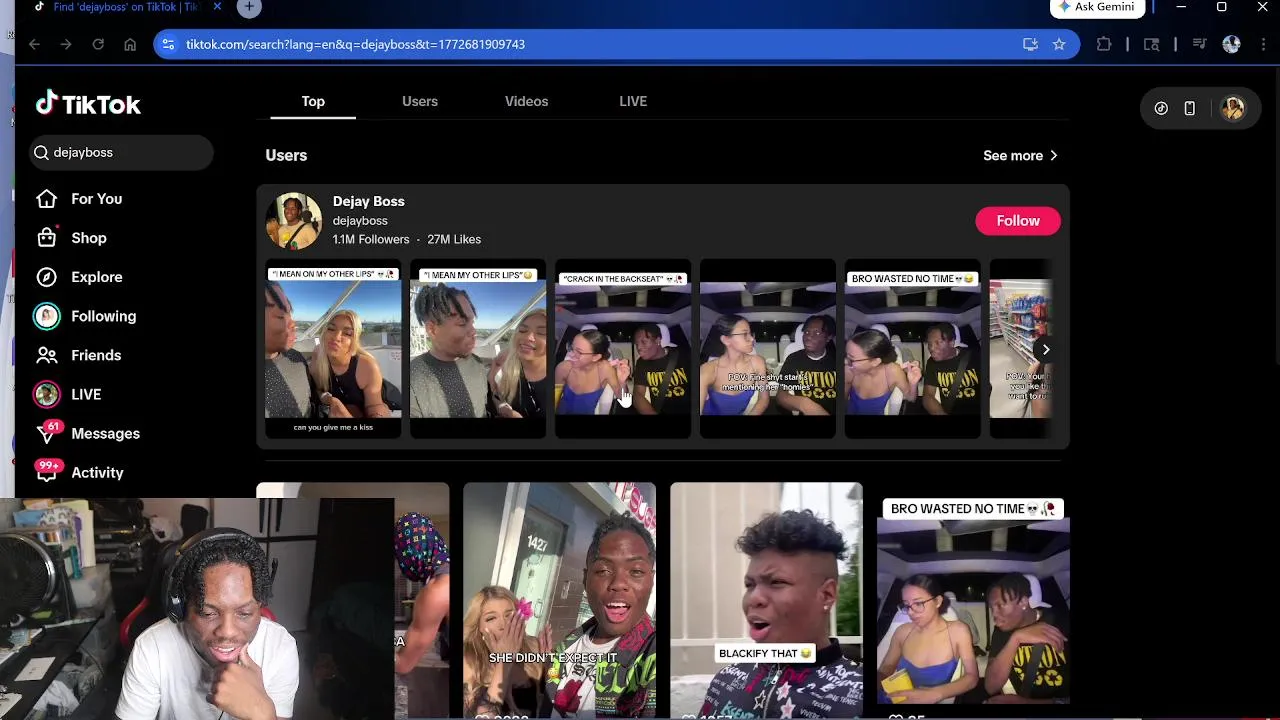The height and width of the screenshot is (720, 1280).
Task: Click the TikTok logo
Action: coord(88,104)
